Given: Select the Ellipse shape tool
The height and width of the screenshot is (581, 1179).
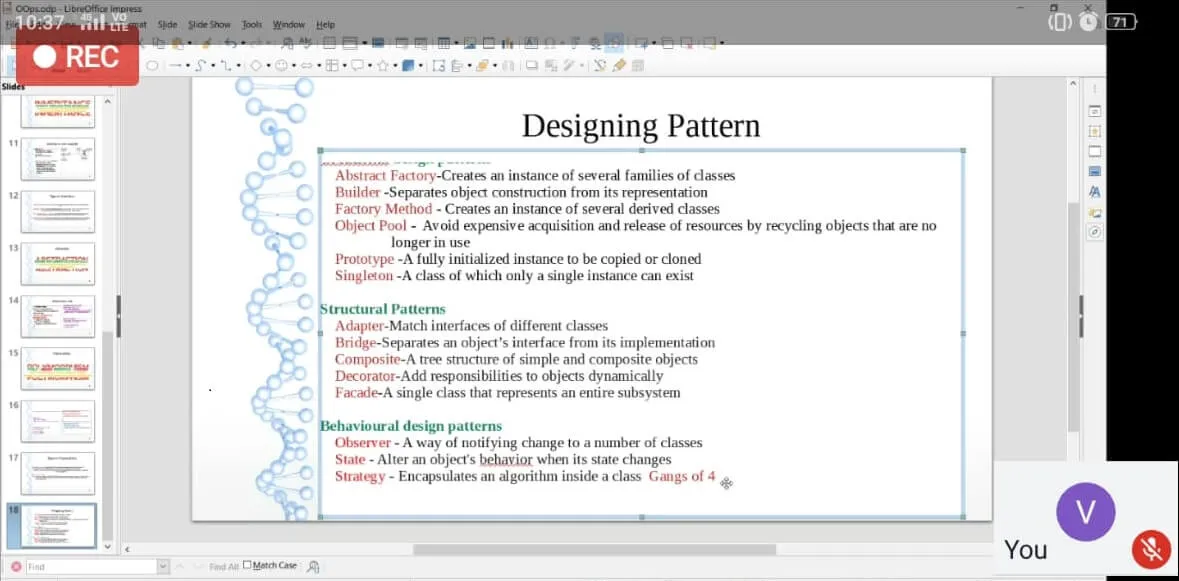Looking at the screenshot, I should coord(152,66).
